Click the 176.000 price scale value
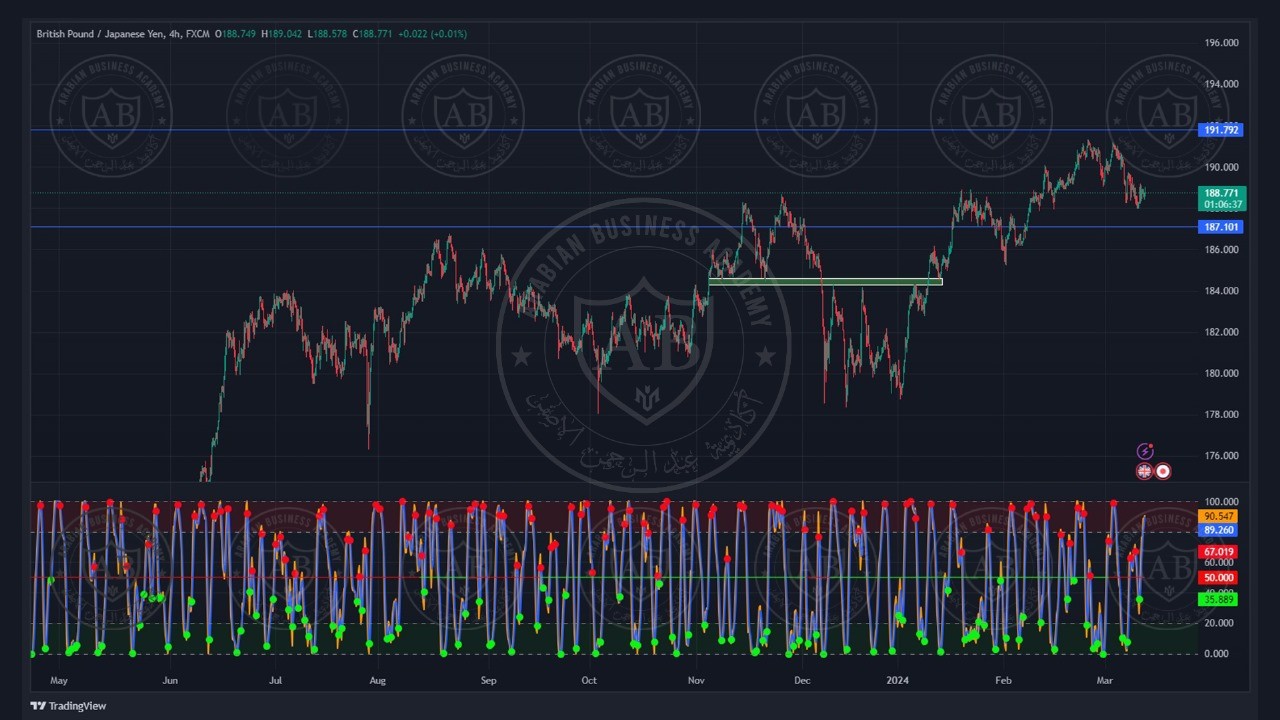The height and width of the screenshot is (720, 1280). tap(1221, 456)
